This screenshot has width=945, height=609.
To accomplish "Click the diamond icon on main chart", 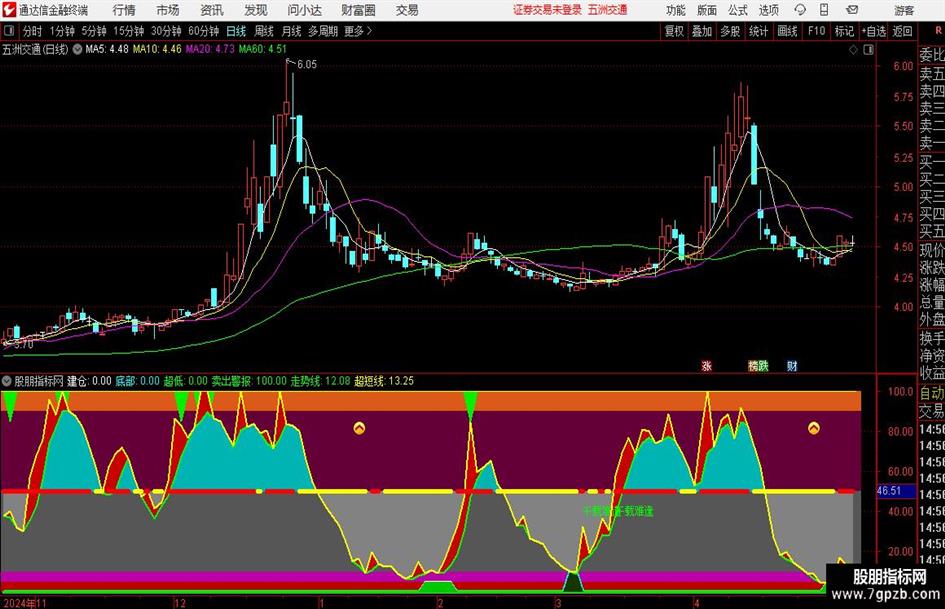I will point(853,50).
